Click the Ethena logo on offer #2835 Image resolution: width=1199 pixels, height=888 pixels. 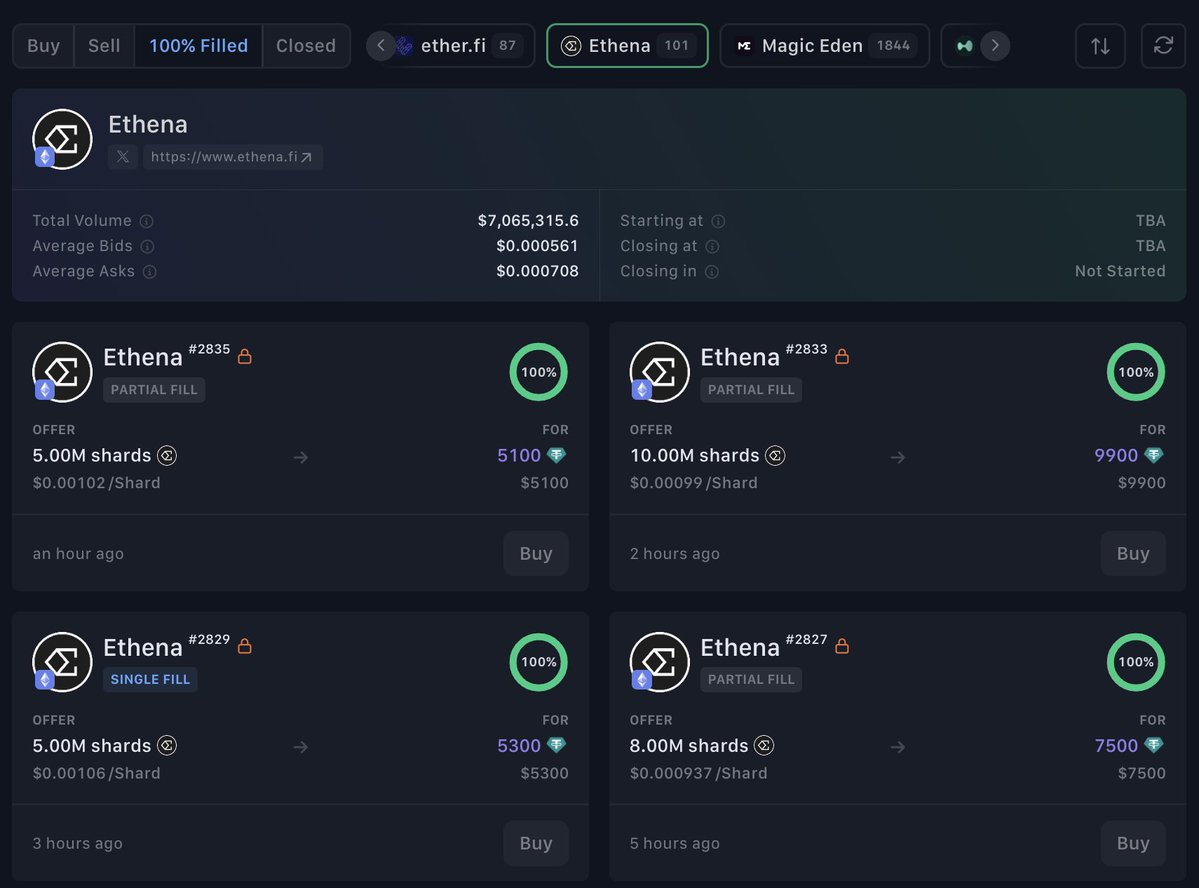coord(62,372)
